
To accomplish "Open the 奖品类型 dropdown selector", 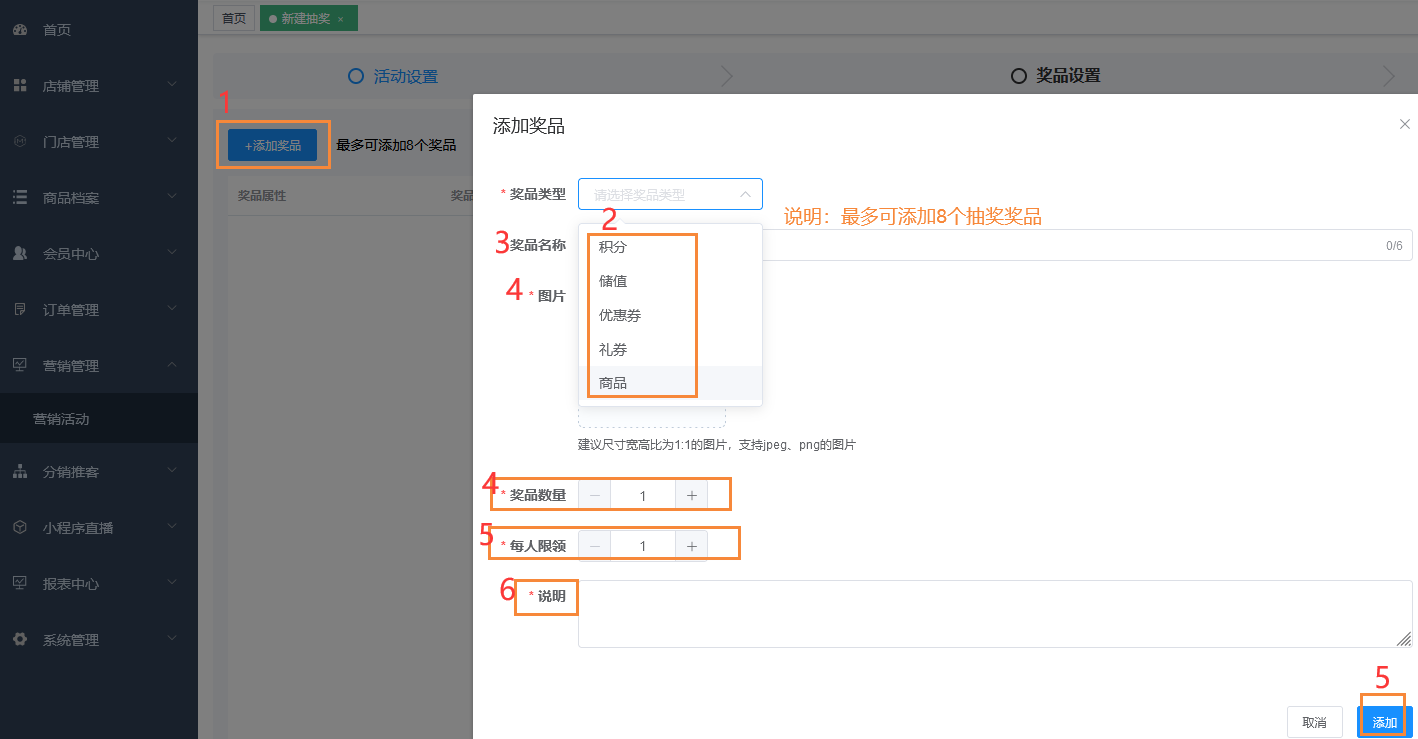I will [x=670, y=194].
